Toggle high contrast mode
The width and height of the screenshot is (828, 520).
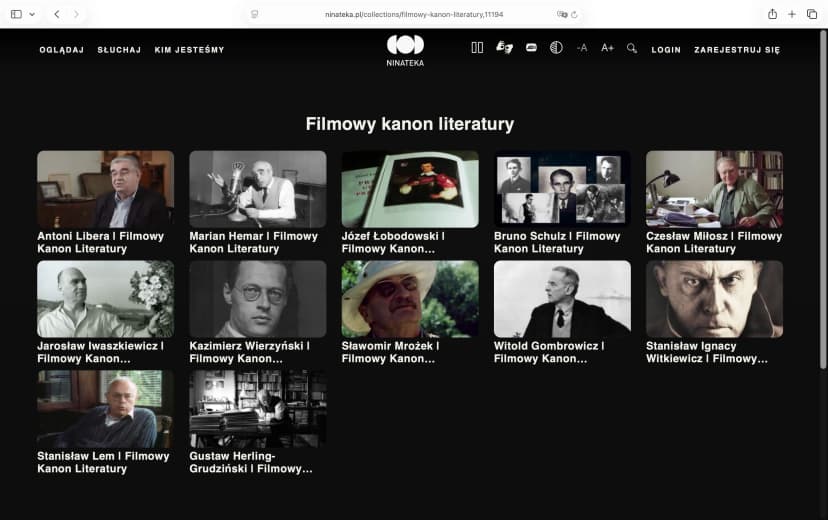pyautogui.click(x=556, y=48)
